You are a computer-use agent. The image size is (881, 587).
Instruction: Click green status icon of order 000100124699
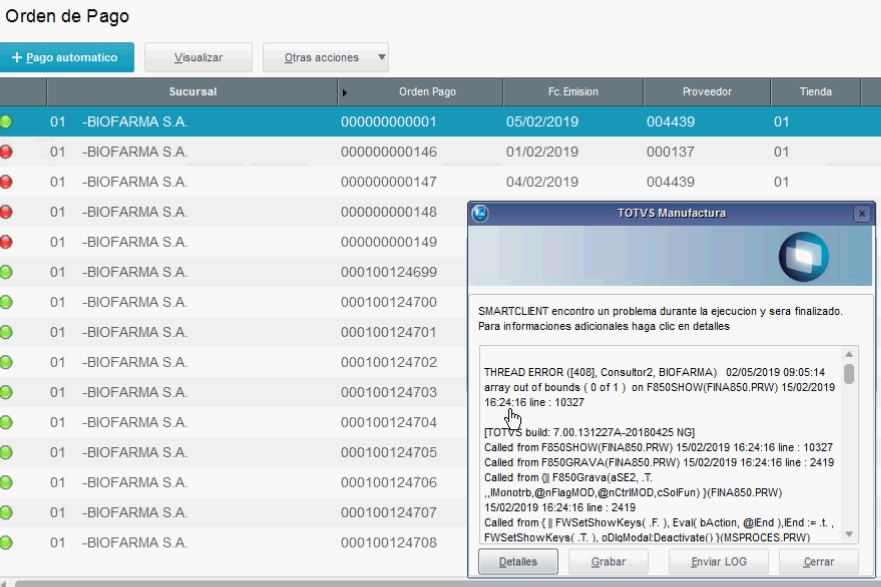click(x=6, y=272)
